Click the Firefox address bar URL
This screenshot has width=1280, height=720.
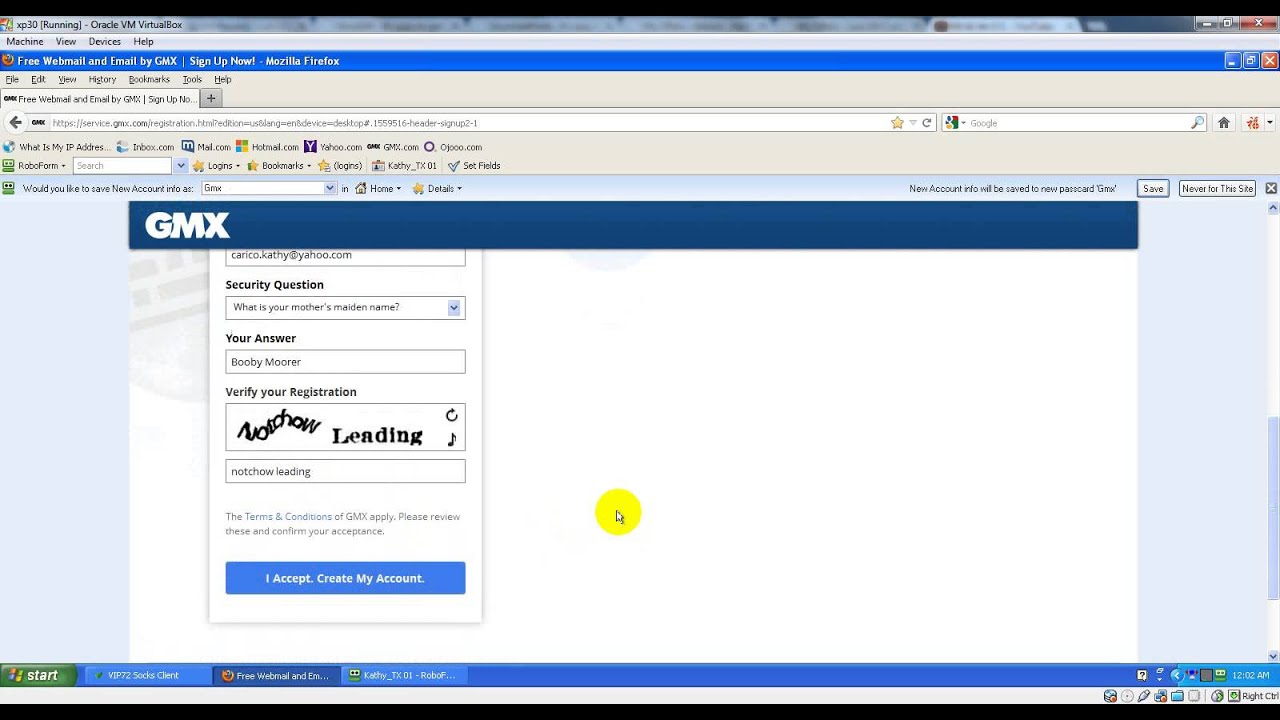click(265, 123)
